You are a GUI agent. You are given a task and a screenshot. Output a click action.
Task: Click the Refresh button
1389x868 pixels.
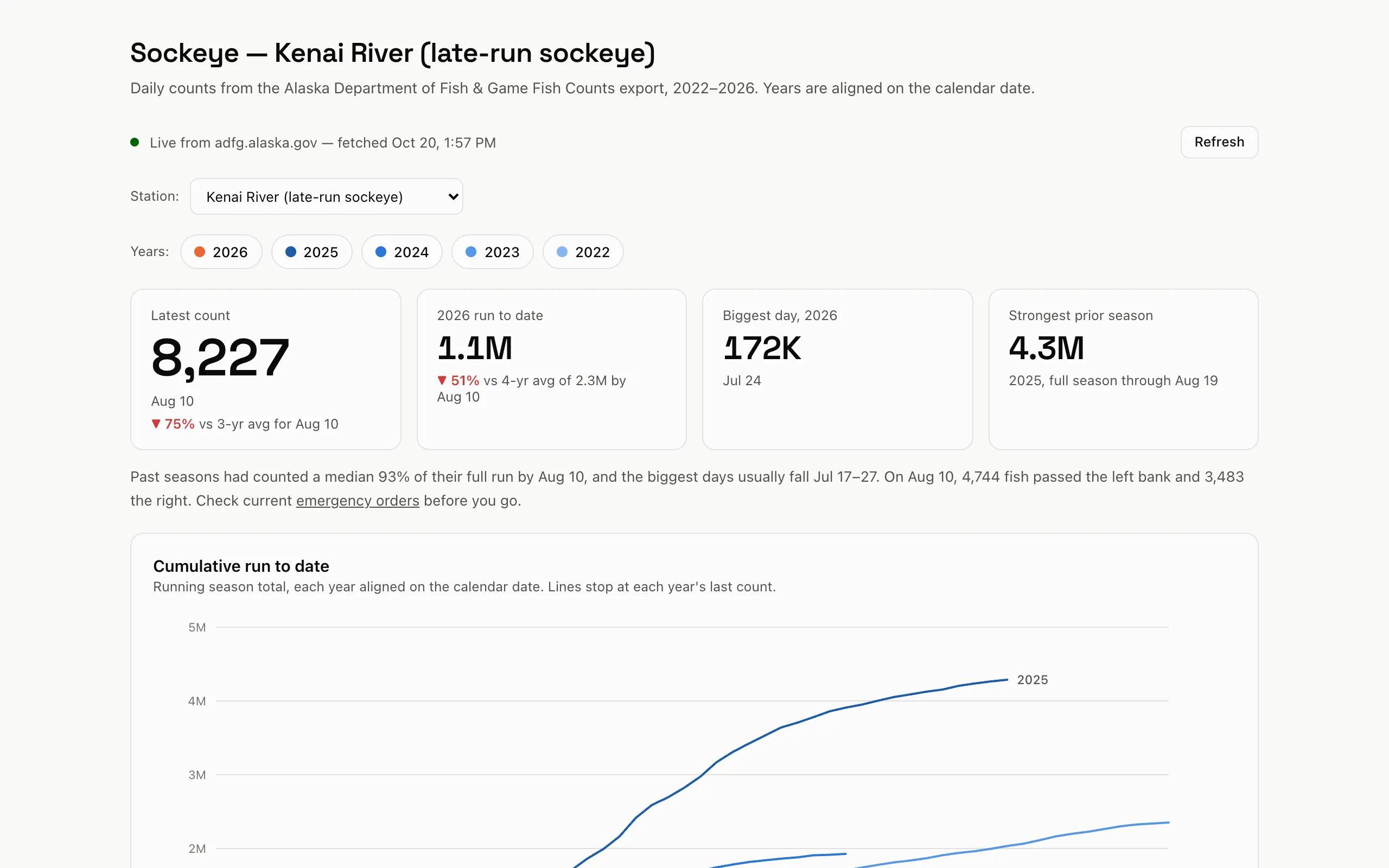pos(1219,142)
